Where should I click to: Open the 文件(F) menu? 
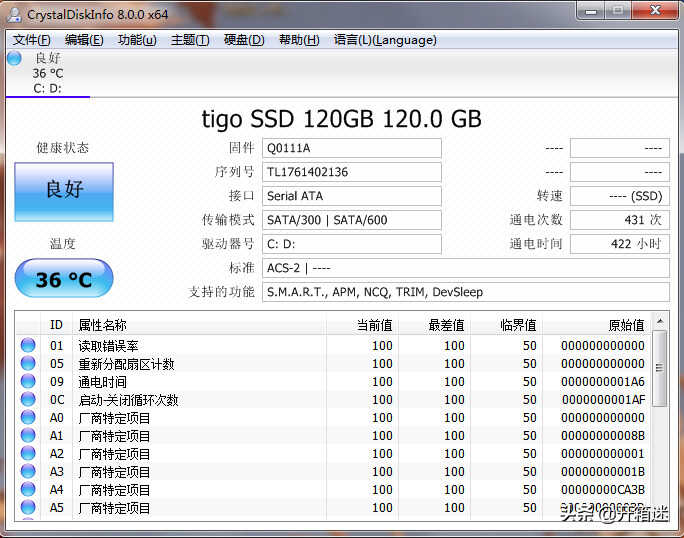pos(31,40)
